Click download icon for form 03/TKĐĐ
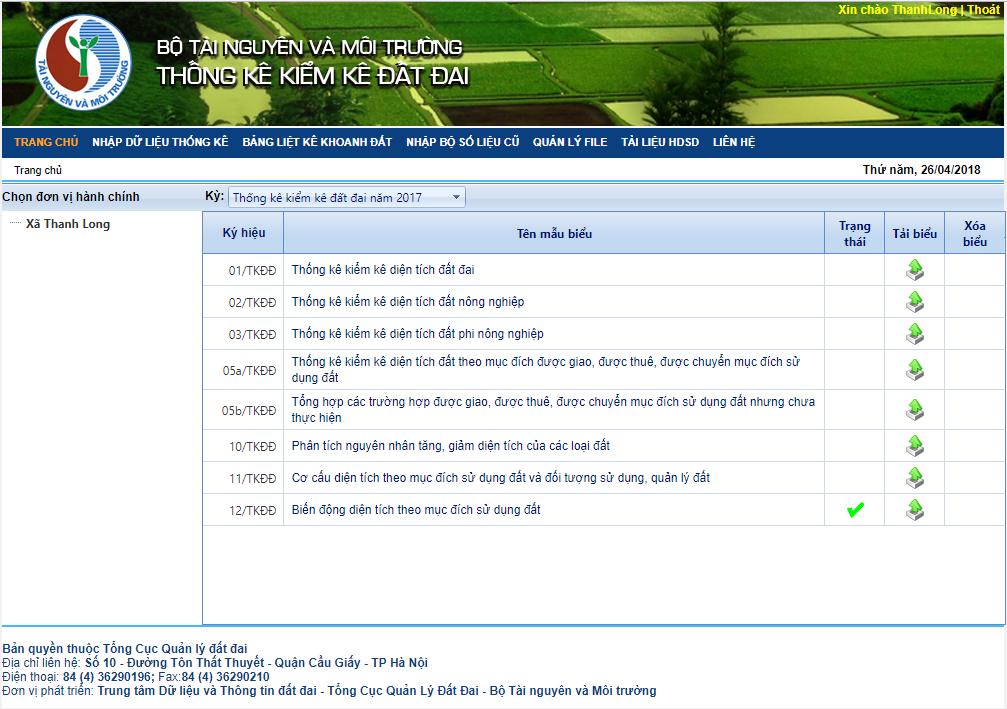The width and height of the screenshot is (1007, 709). tap(914, 333)
